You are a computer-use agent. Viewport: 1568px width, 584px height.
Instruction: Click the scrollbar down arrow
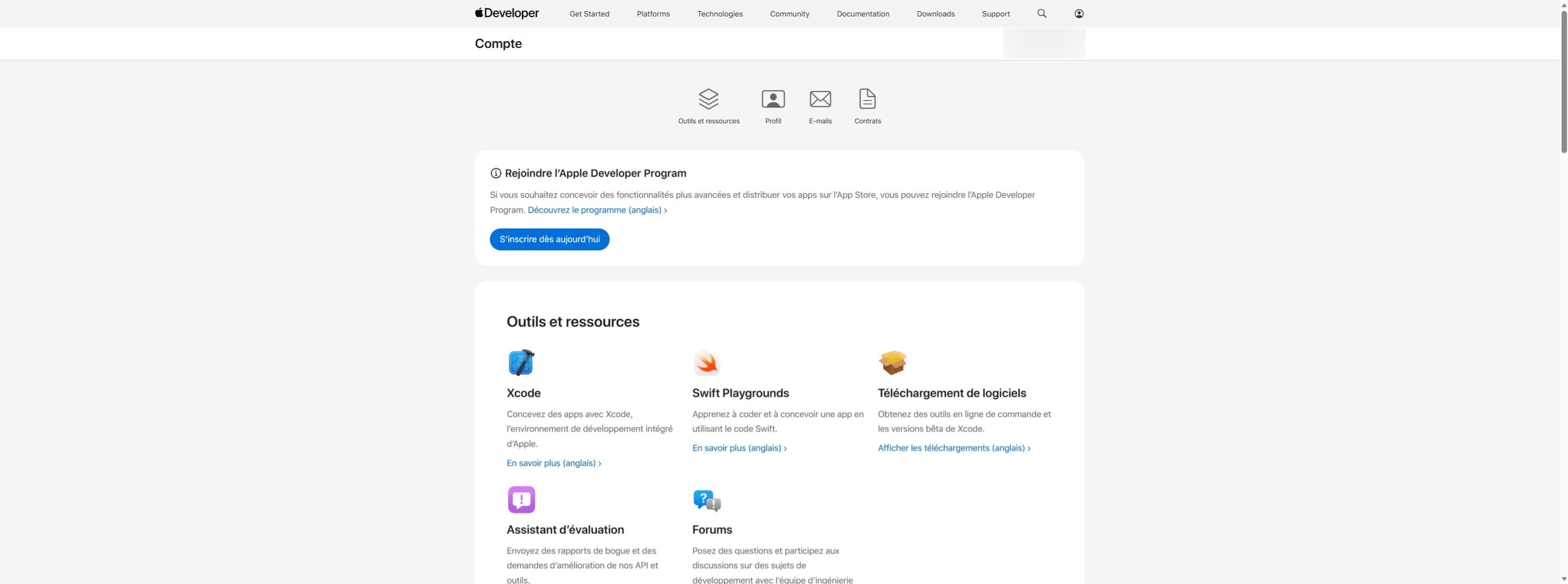[1564, 579]
